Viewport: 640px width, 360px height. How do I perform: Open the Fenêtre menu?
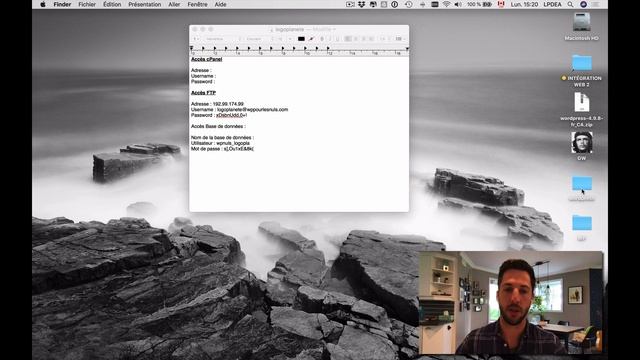(197, 4)
